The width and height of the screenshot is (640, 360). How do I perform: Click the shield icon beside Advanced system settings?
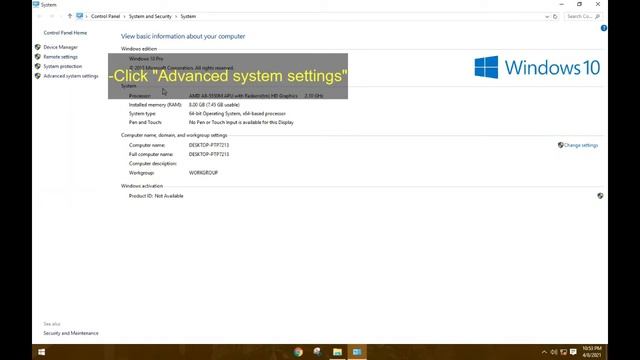click(x=38, y=76)
